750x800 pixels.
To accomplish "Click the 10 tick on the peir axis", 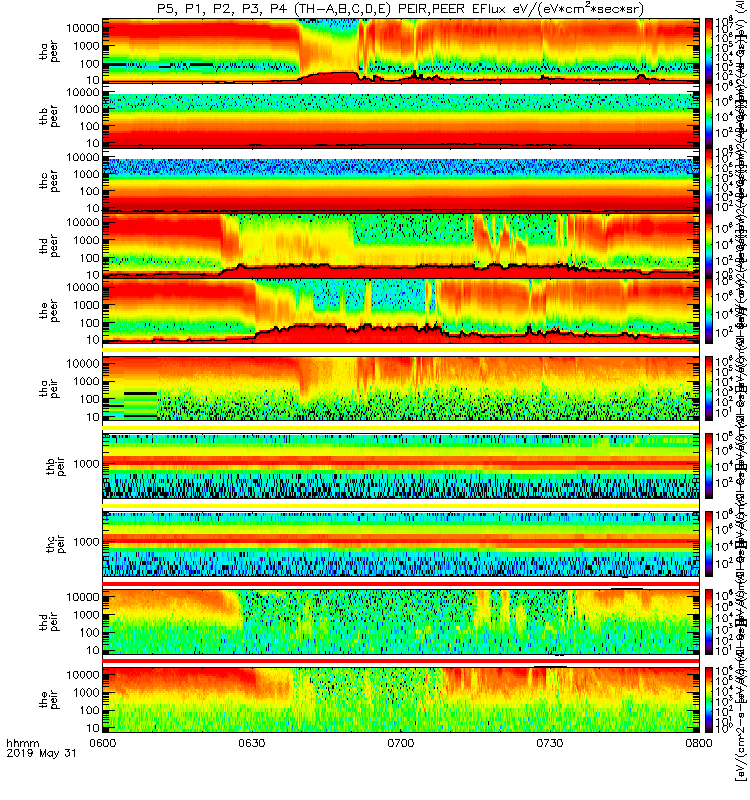I will coord(93,728).
